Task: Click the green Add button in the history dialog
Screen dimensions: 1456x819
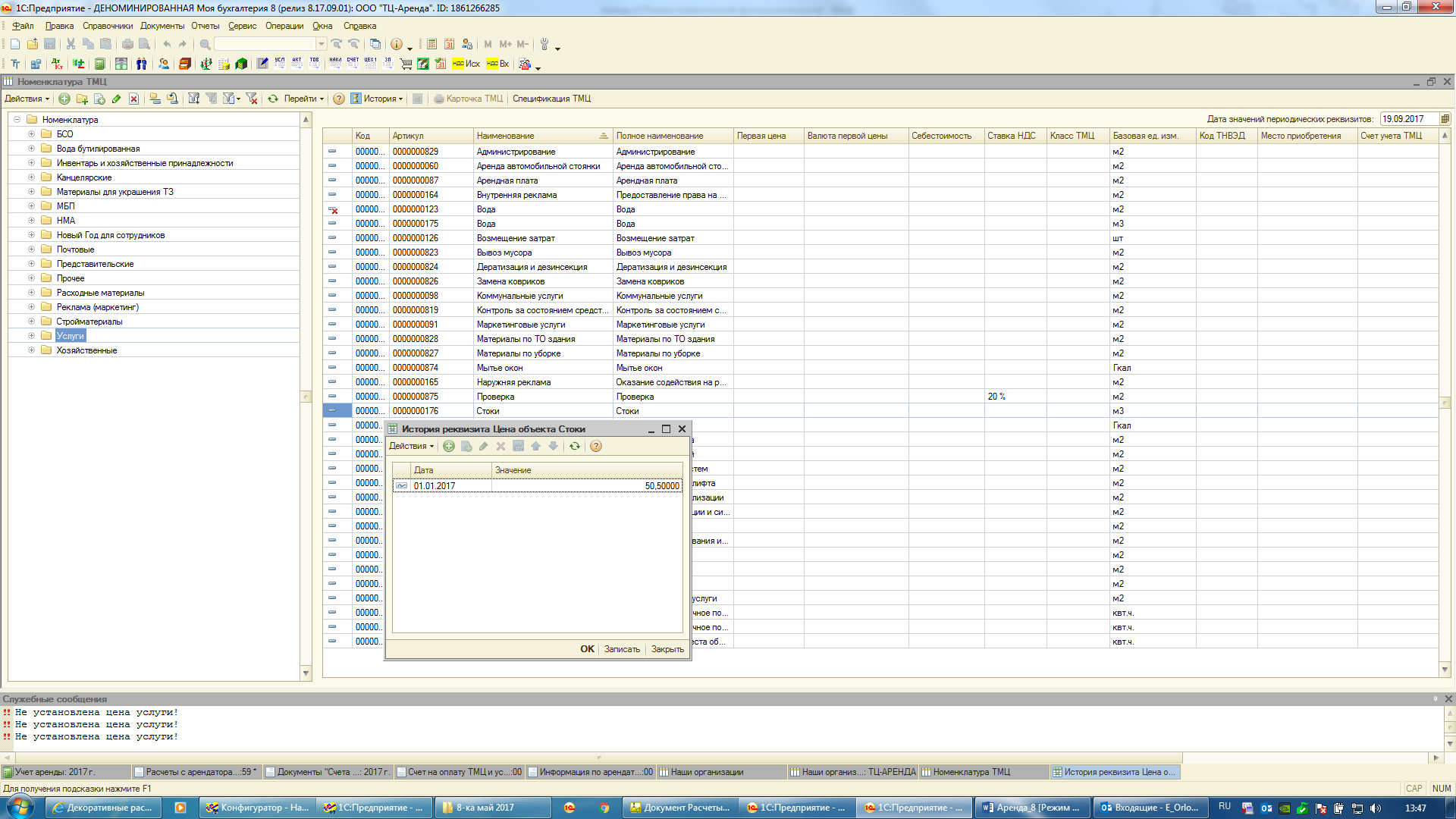Action: coord(449,446)
